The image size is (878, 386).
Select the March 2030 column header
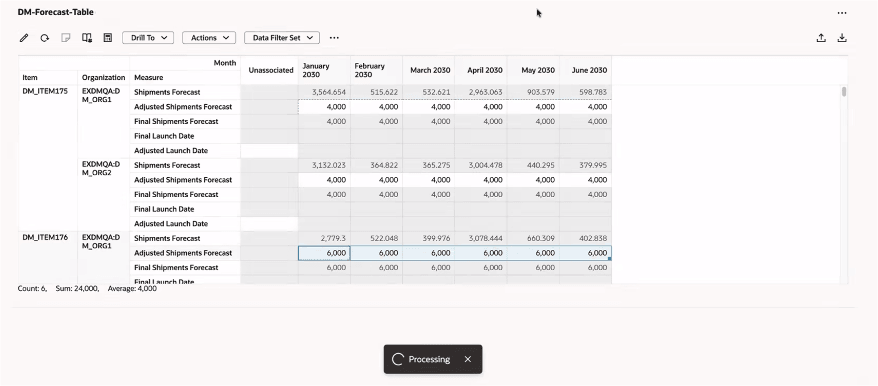coord(428,70)
